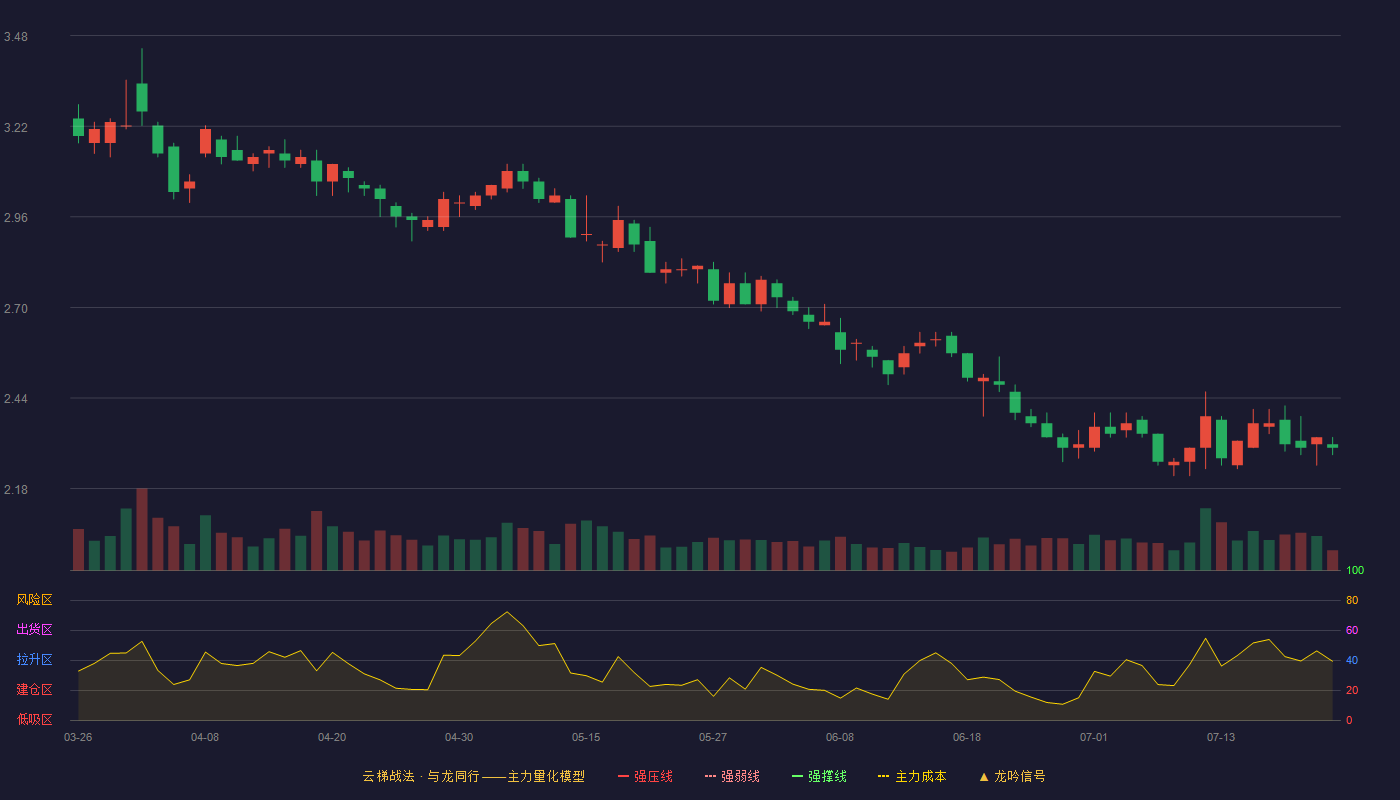The width and height of the screenshot is (1400, 800).
Task: Select the 07-13 date axis label
Action: pos(1221,737)
